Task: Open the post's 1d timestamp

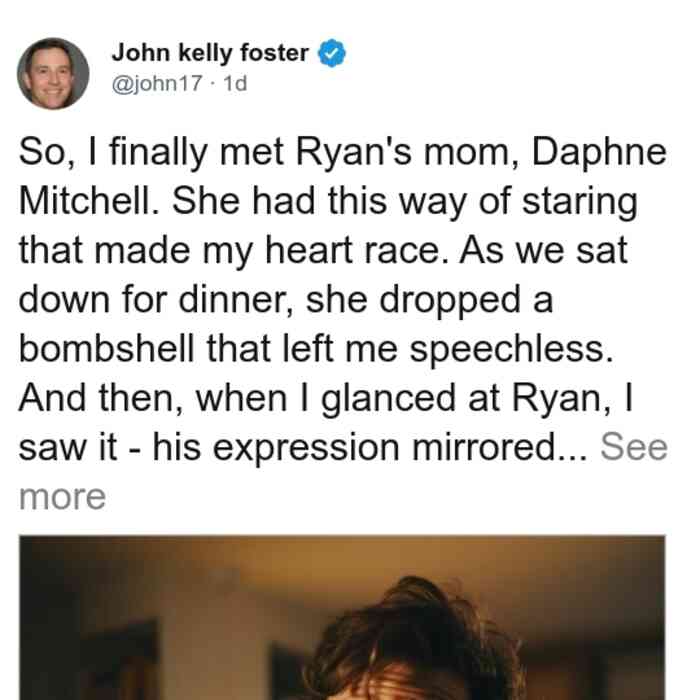Action: click(x=235, y=83)
